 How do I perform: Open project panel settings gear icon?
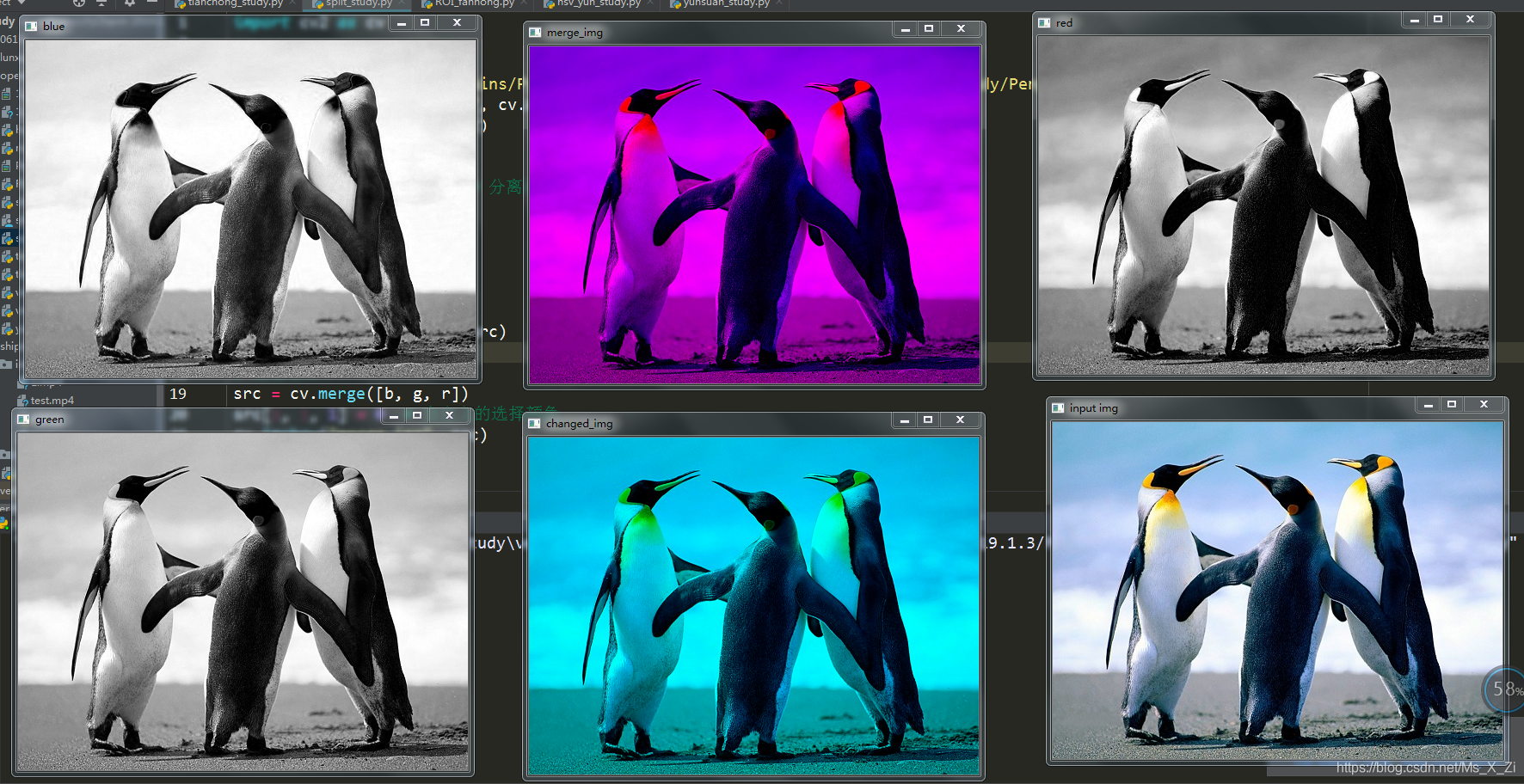129,3
